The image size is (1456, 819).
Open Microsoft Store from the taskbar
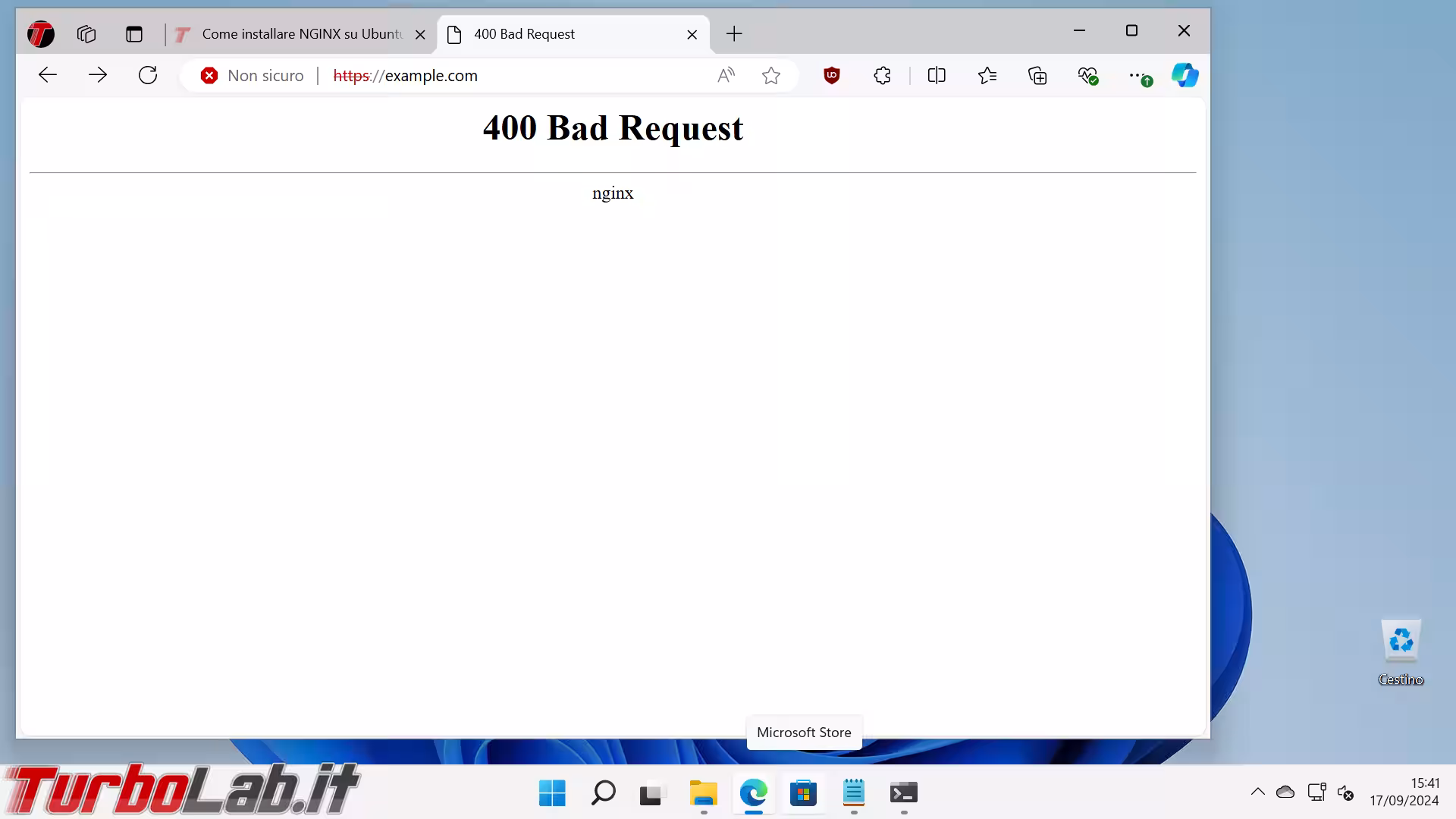pyautogui.click(x=803, y=793)
